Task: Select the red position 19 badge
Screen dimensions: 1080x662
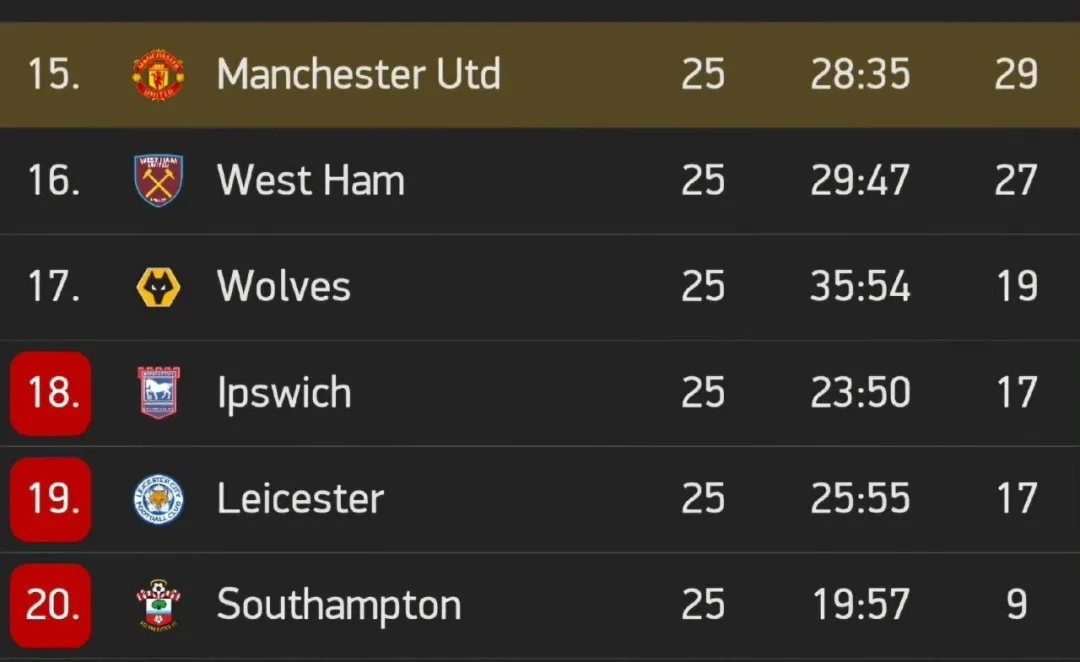Action: click(x=50, y=499)
